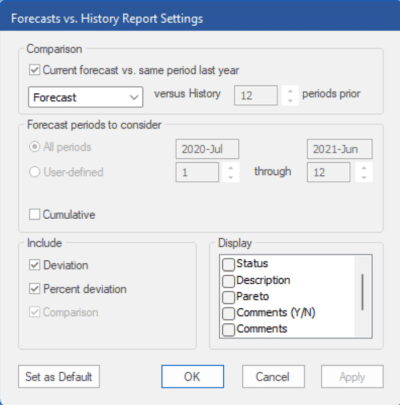The image size is (400, 405).
Task: Check the Comments (Y/N) display option
Action: coord(228,313)
